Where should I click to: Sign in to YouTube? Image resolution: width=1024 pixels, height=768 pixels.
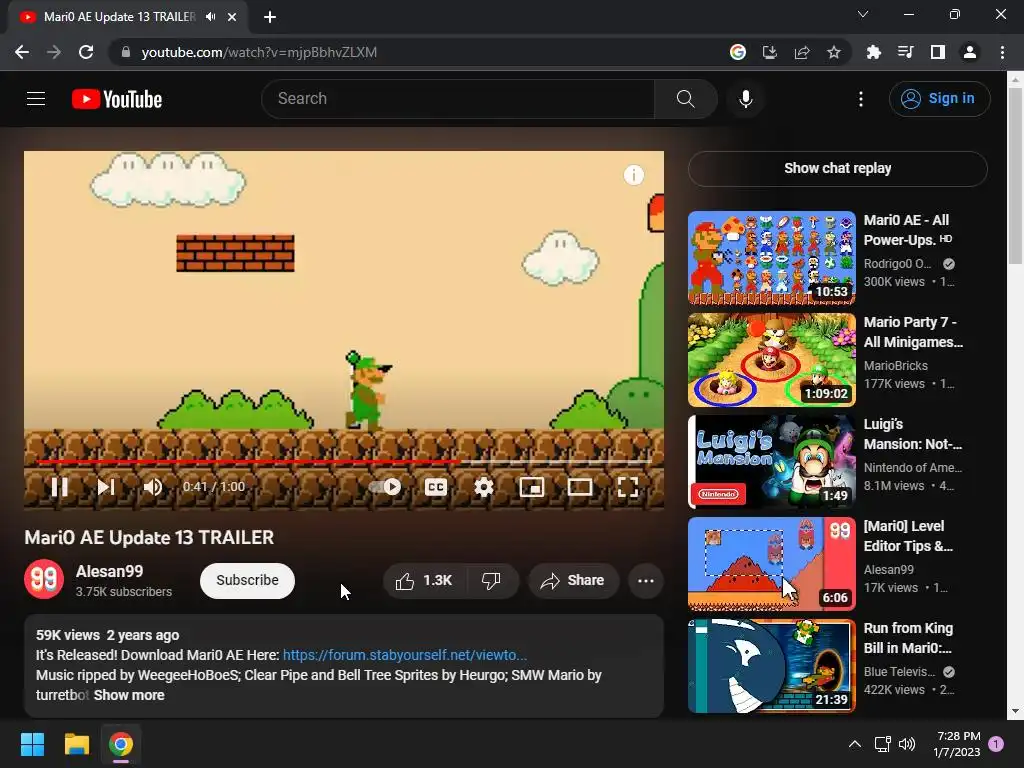click(x=939, y=99)
